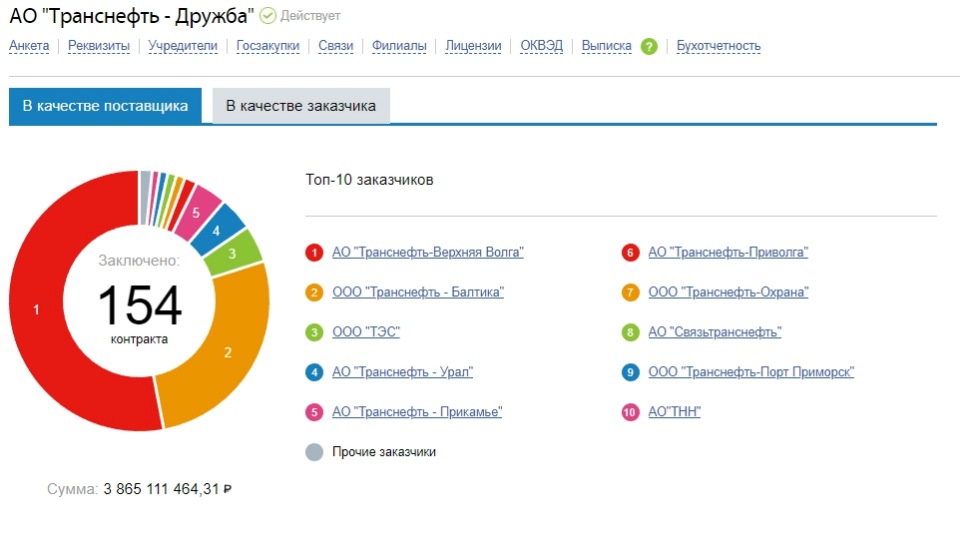Open ООО "Транснефть - Балтика" link
The width and height of the screenshot is (960, 547).
coord(418,292)
